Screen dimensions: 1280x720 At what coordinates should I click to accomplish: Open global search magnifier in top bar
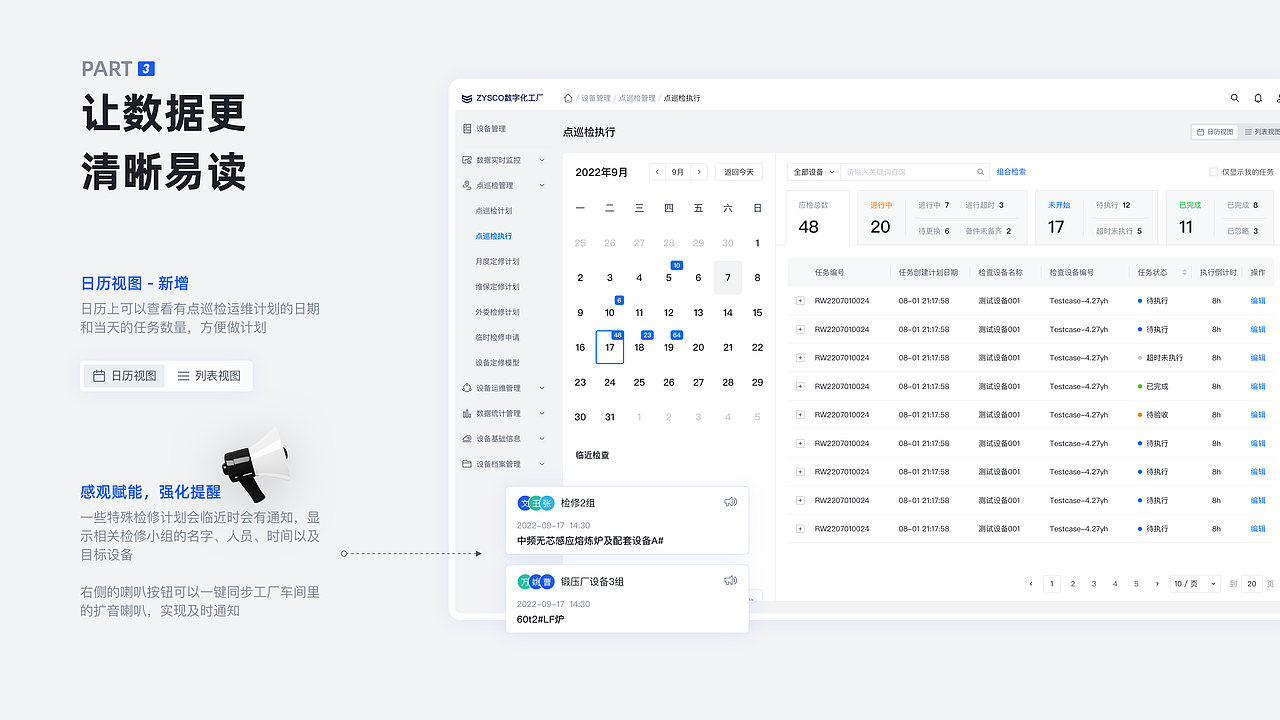tap(1235, 98)
